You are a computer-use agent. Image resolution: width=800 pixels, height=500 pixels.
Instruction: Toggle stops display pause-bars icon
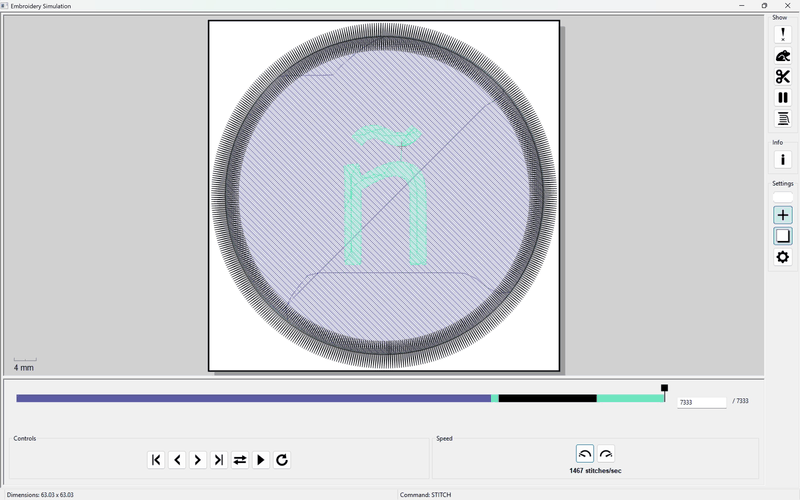(x=783, y=97)
